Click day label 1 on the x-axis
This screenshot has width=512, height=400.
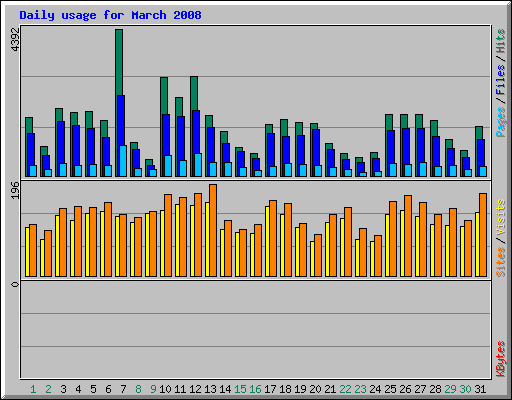pos(33,389)
